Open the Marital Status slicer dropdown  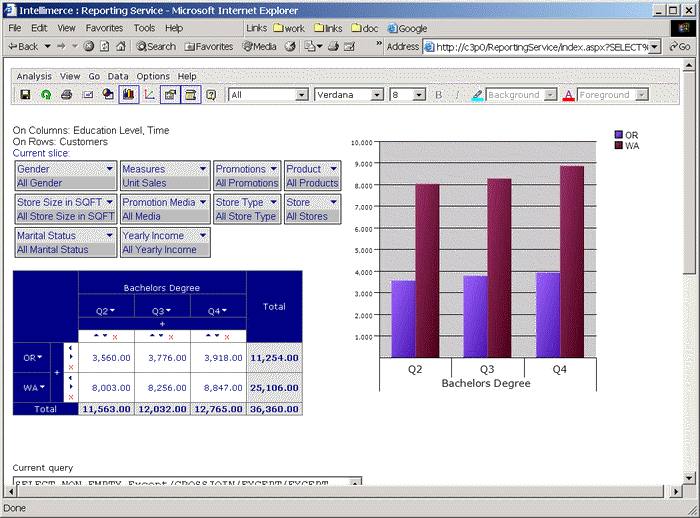[110, 235]
